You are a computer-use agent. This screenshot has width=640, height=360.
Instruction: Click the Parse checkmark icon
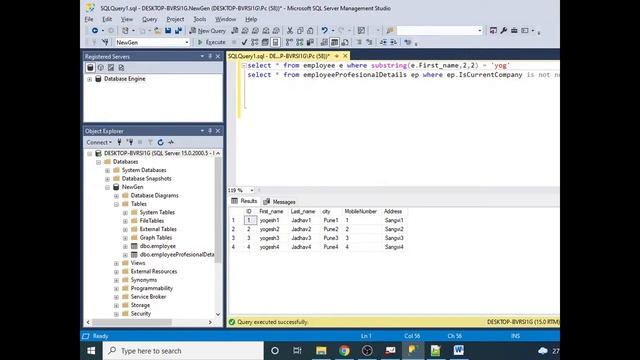[244, 42]
